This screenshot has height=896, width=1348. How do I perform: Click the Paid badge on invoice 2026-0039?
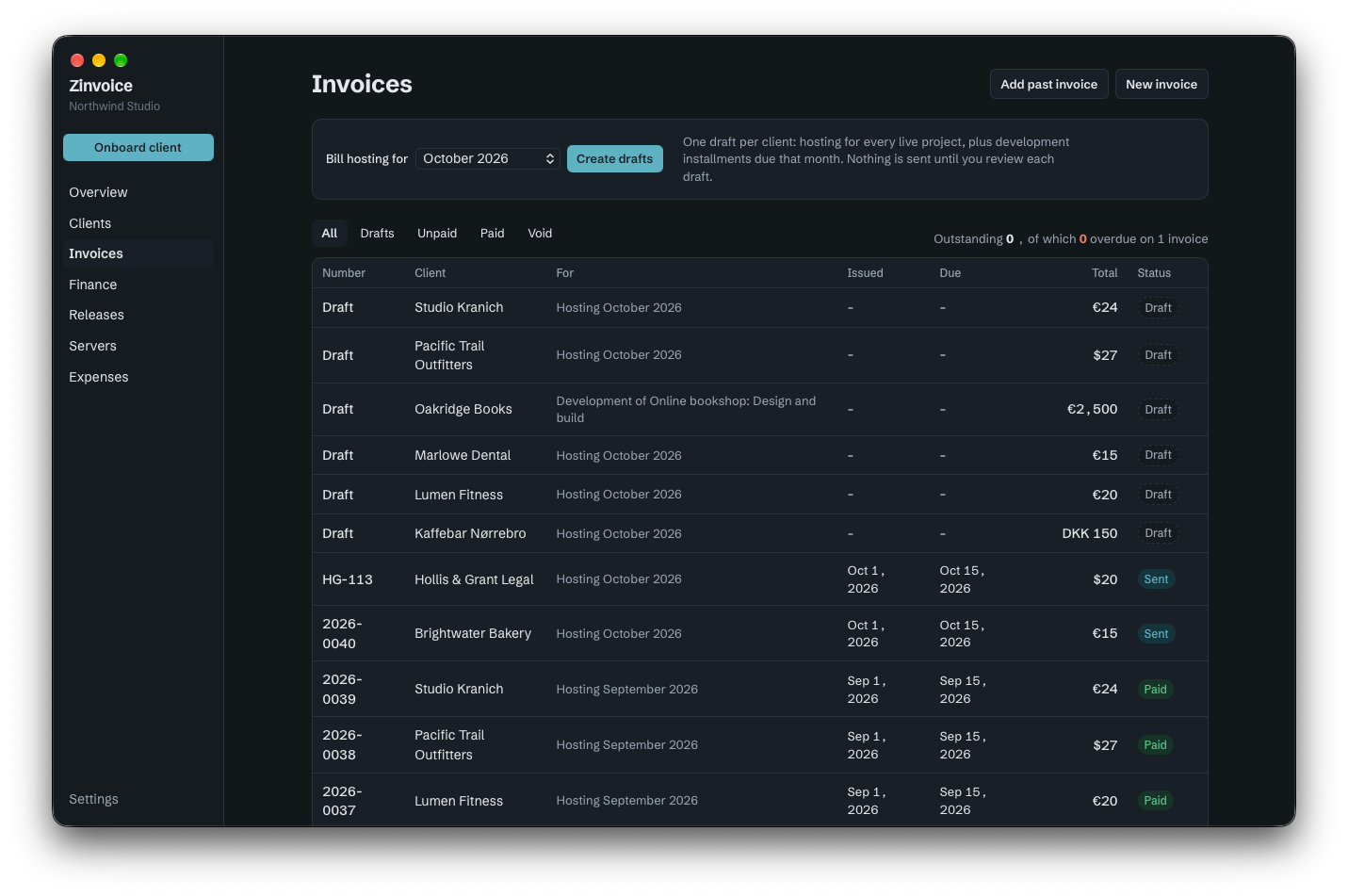[1155, 689]
